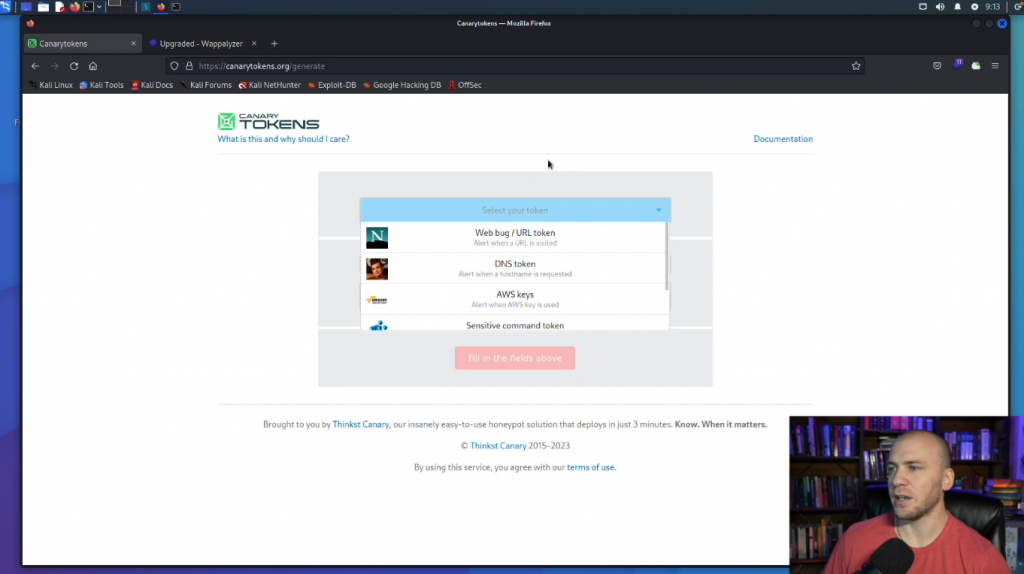
Task: Open the Pocket save button
Action: click(x=937, y=66)
